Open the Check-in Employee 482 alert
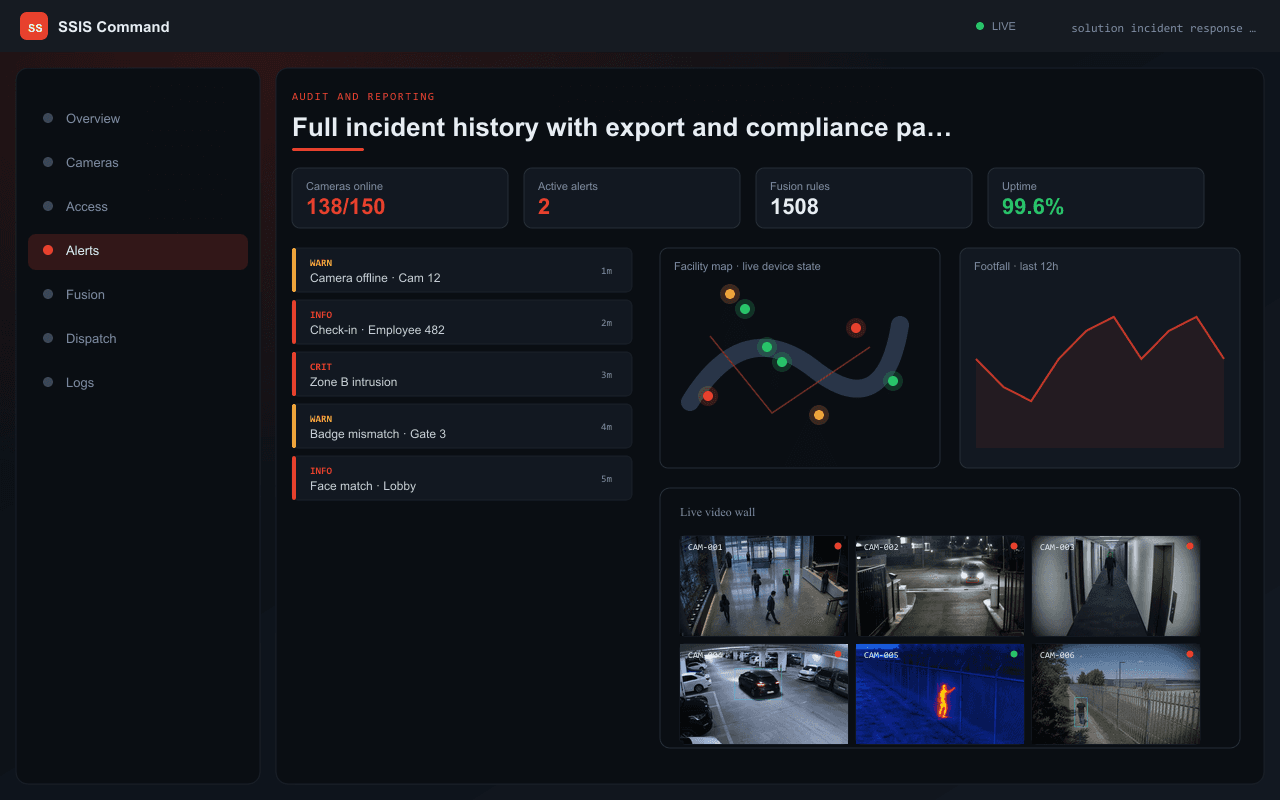1280x800 pixels. pyautogui.click(x=462, y=322)
